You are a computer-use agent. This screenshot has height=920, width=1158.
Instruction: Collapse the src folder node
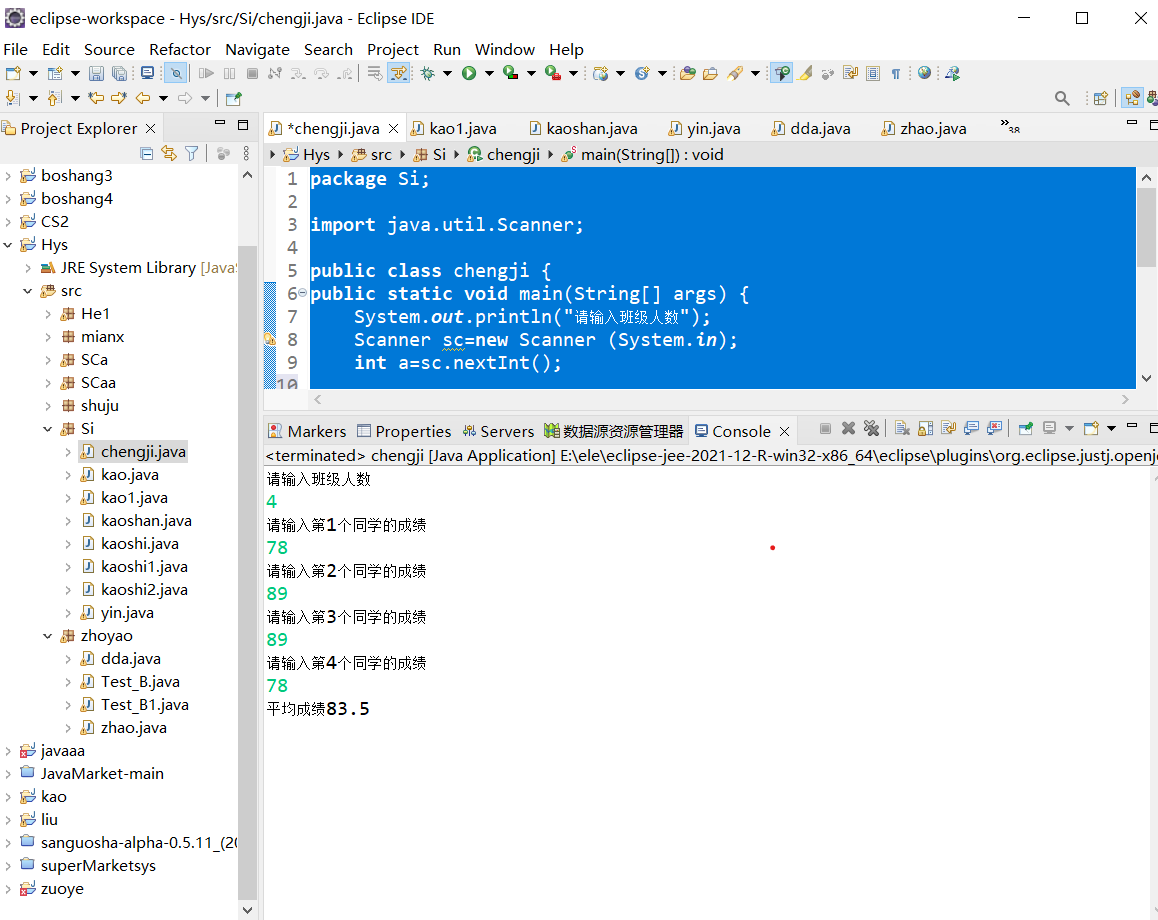pos(27,291)
